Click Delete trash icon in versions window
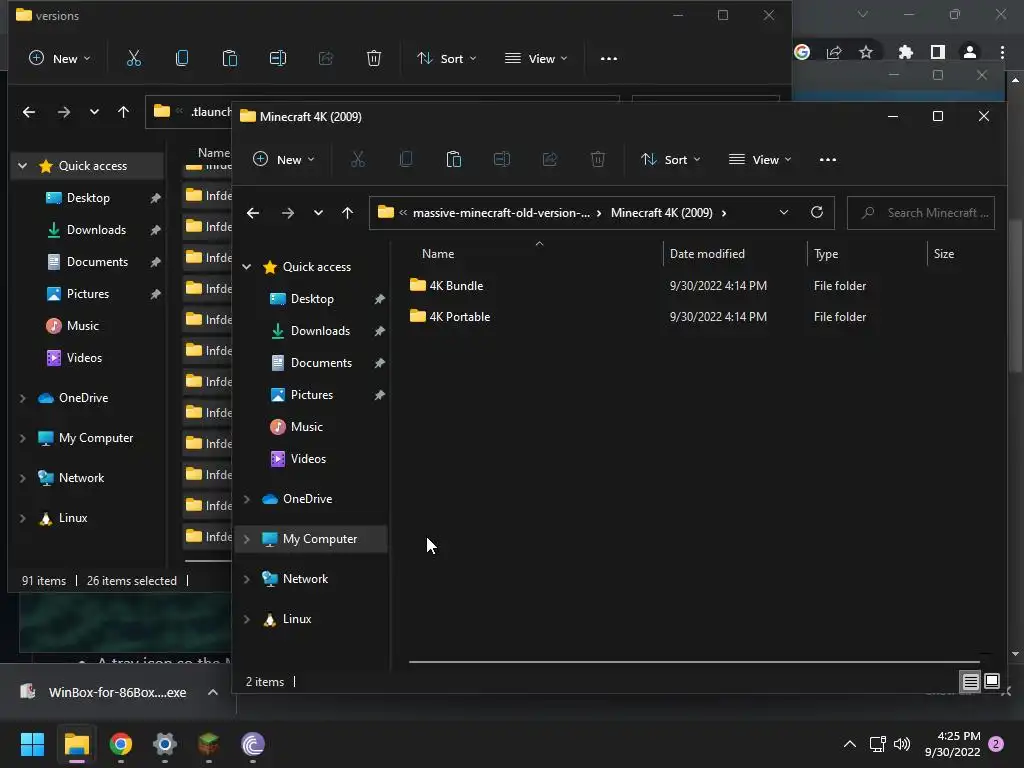 374,58
